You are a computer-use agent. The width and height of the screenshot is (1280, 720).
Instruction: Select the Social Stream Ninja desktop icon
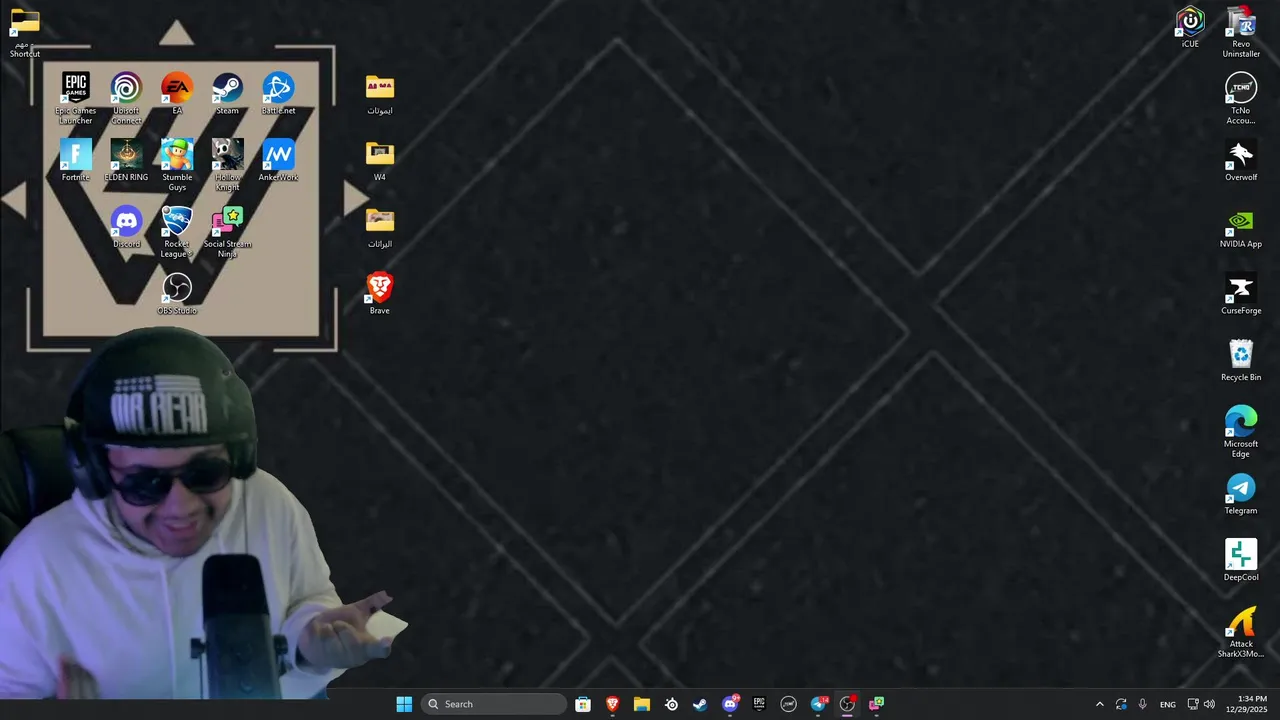coord(227,232)
